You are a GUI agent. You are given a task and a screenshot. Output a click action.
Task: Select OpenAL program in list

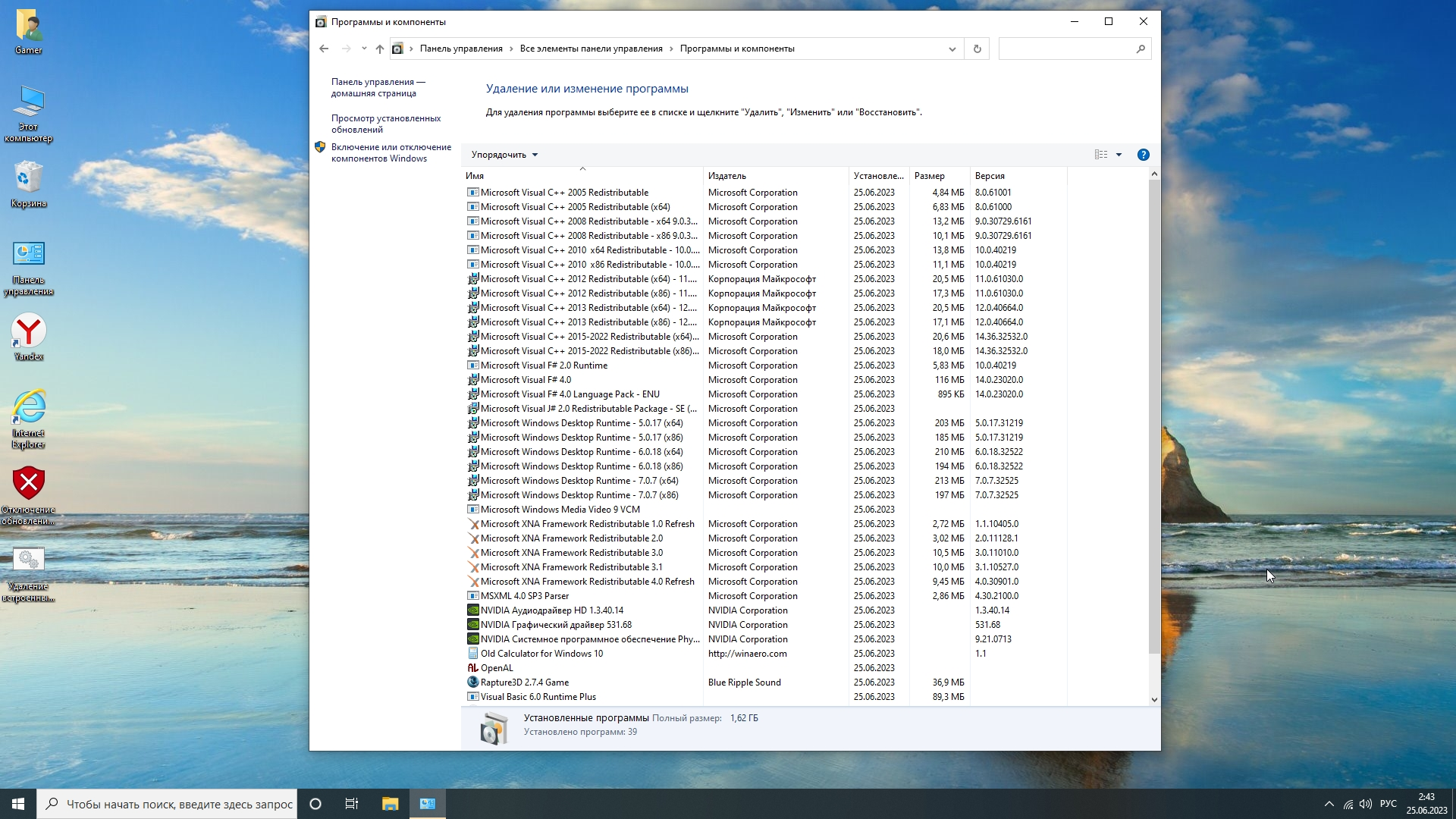point(496,668)
